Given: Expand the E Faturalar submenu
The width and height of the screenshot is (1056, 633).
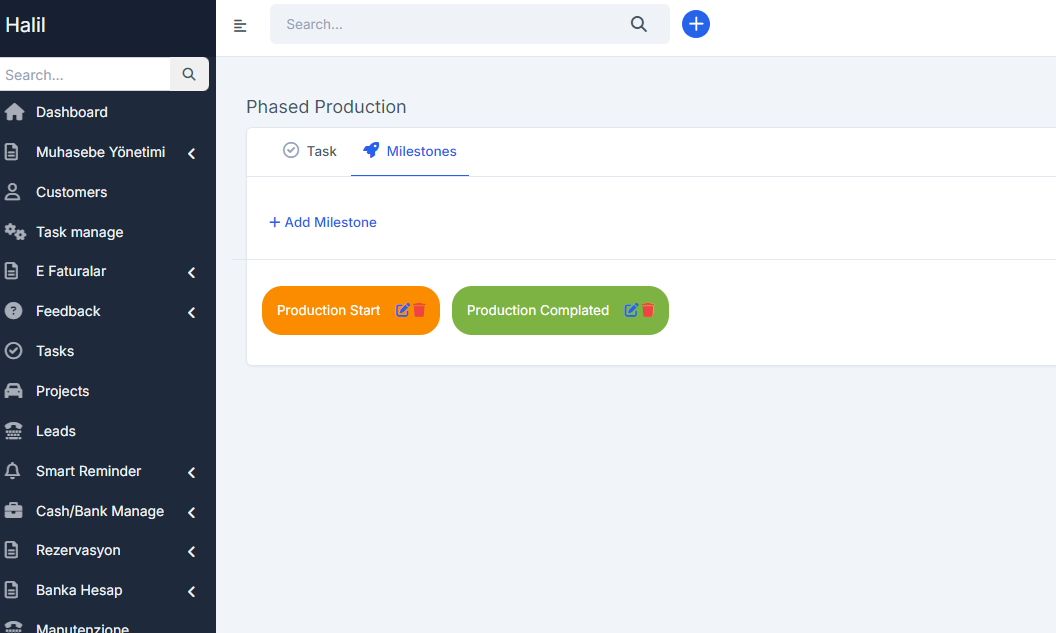Looking at the screenshot, I should pyautogui.click(x=191, y=272).
